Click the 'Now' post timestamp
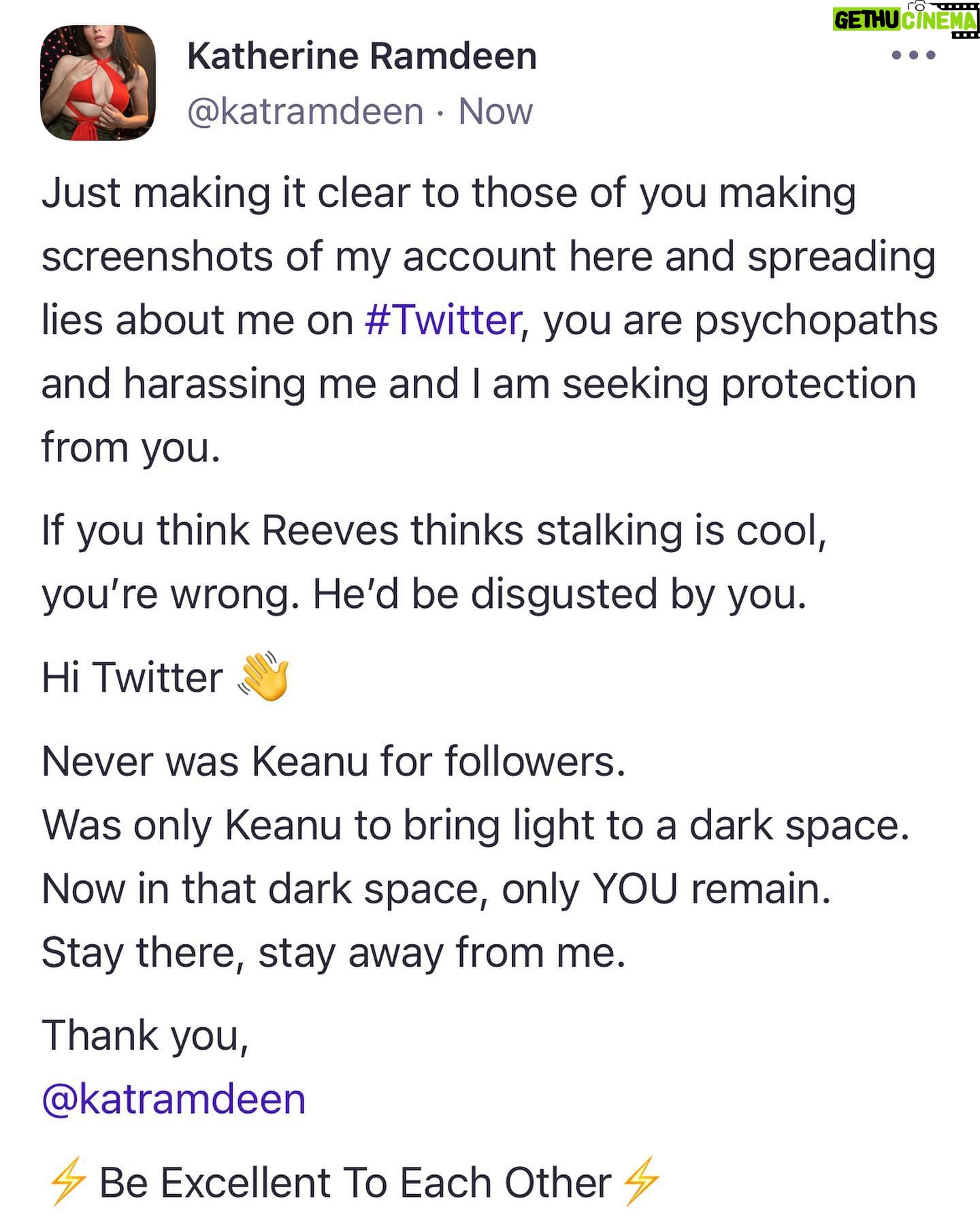980x1224 pixels. coord(495,111)
